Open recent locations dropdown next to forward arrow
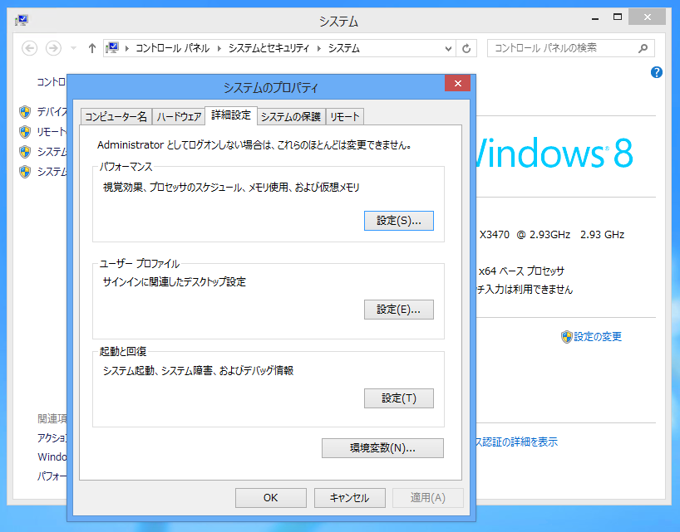 click(74, 48)
